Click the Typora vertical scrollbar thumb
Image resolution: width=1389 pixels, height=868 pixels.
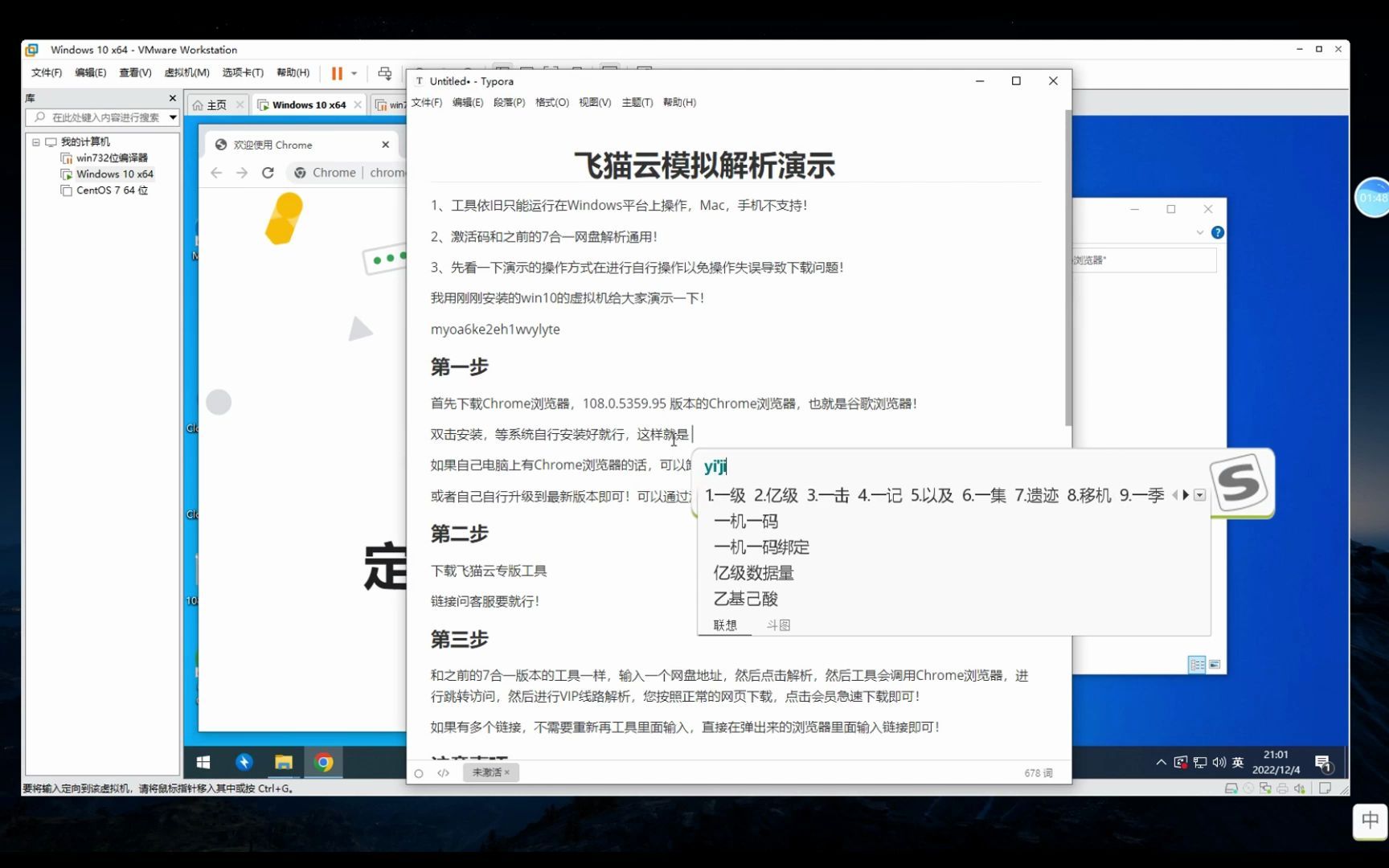click(x=1068, y=269)
